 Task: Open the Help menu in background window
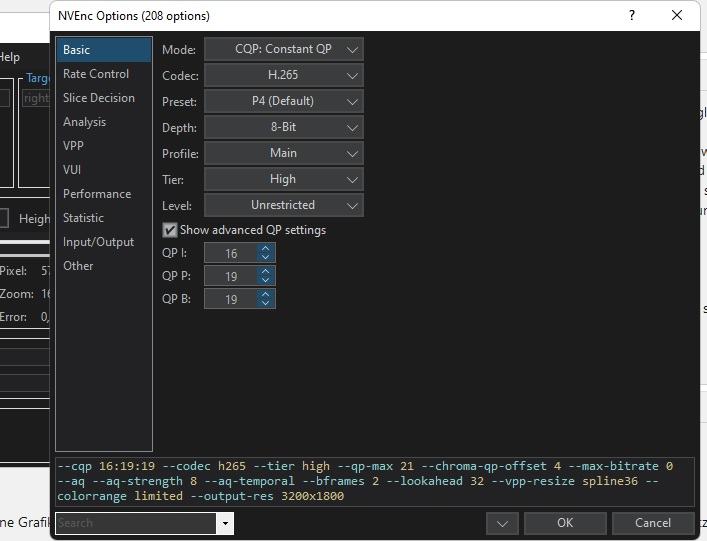click(9, 57)
